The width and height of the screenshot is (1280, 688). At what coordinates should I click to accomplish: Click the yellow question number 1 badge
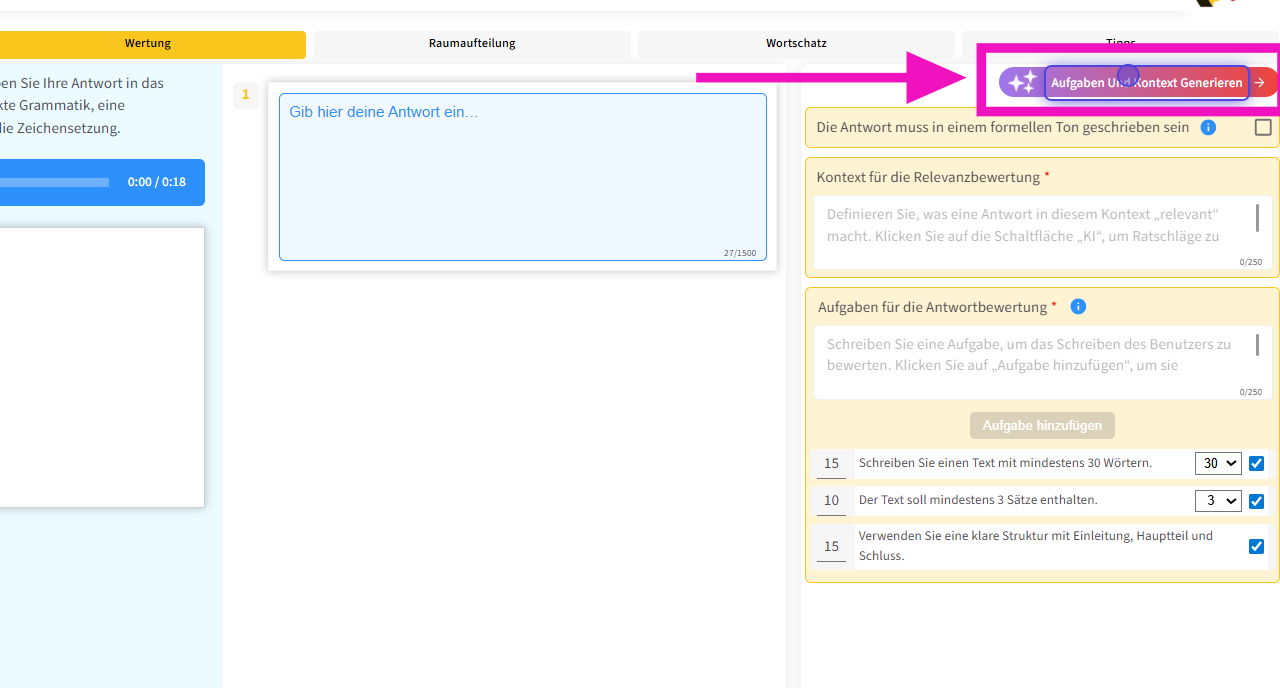click(245, 95)
